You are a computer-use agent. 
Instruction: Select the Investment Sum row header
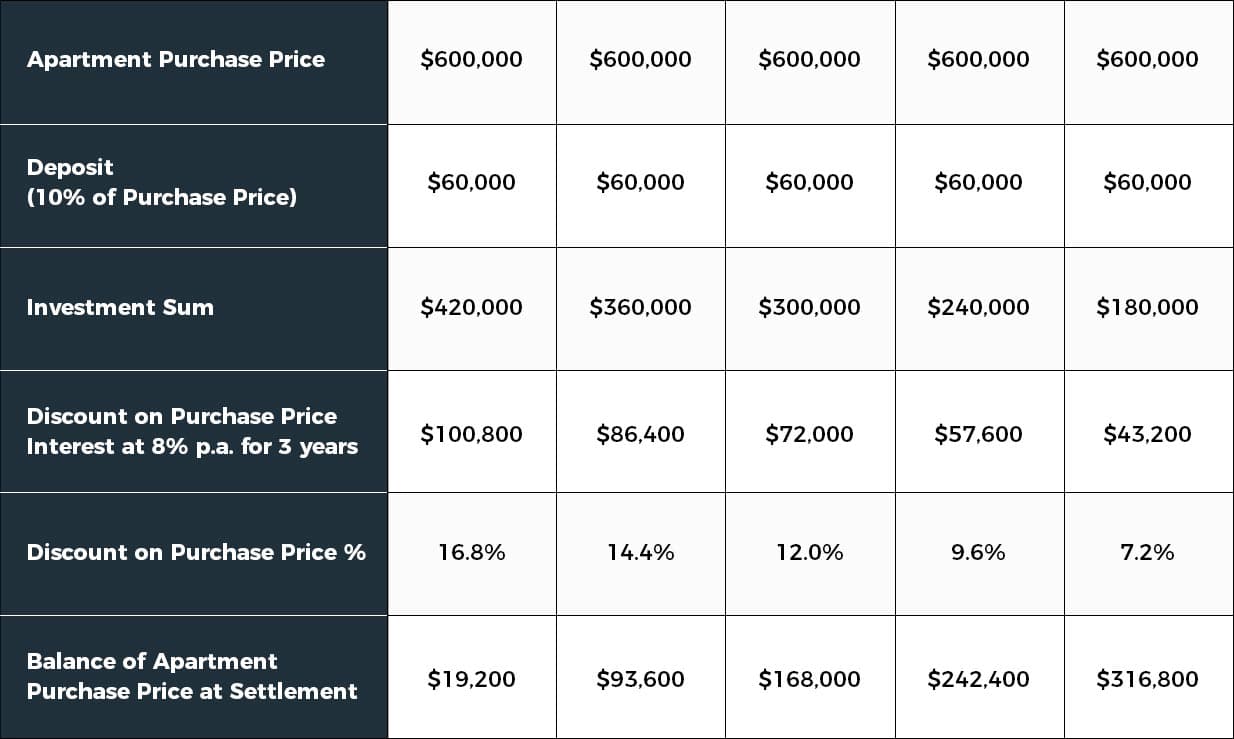pyautogui.click(x=193, y=309)
